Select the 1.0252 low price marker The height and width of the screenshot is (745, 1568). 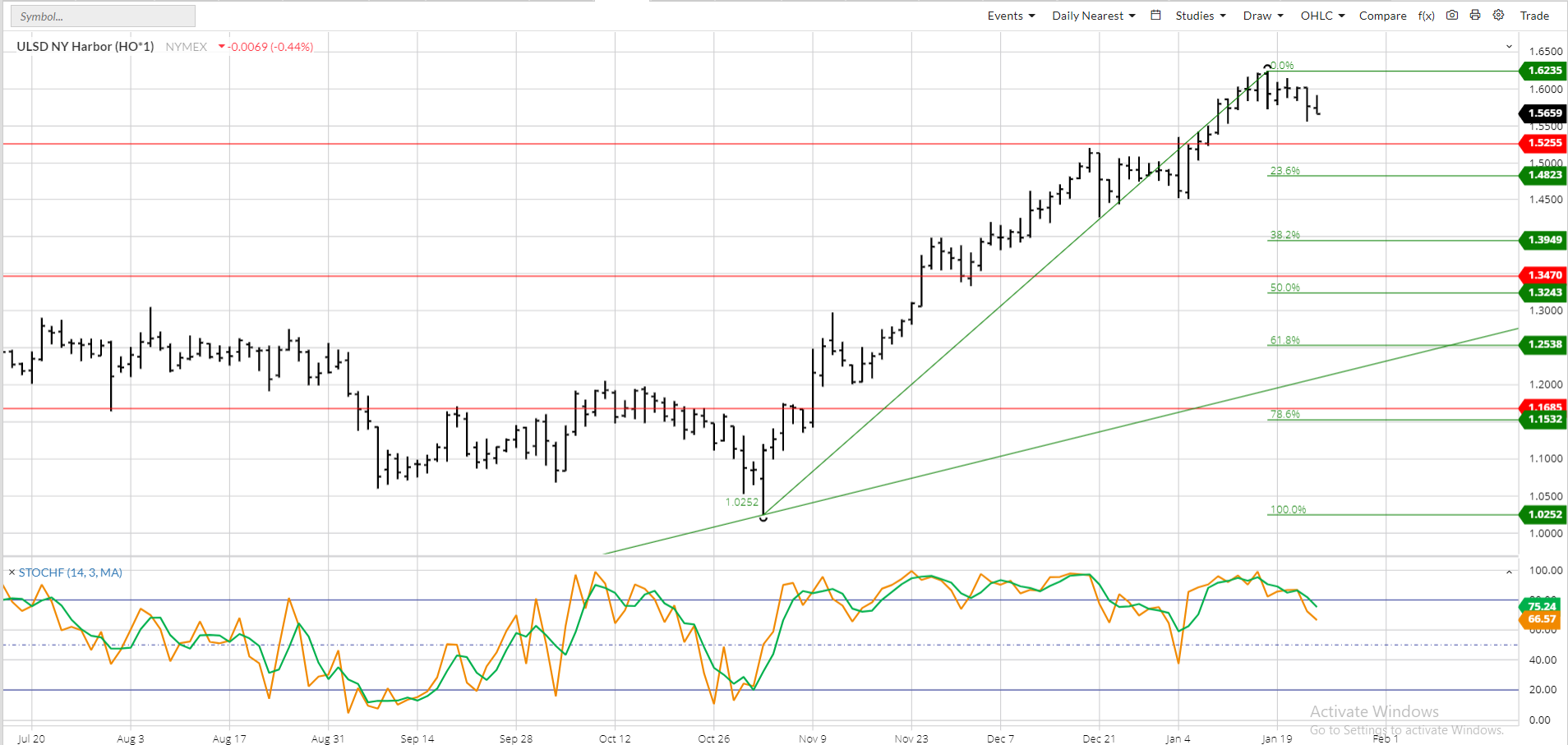(x=742, y=502)
